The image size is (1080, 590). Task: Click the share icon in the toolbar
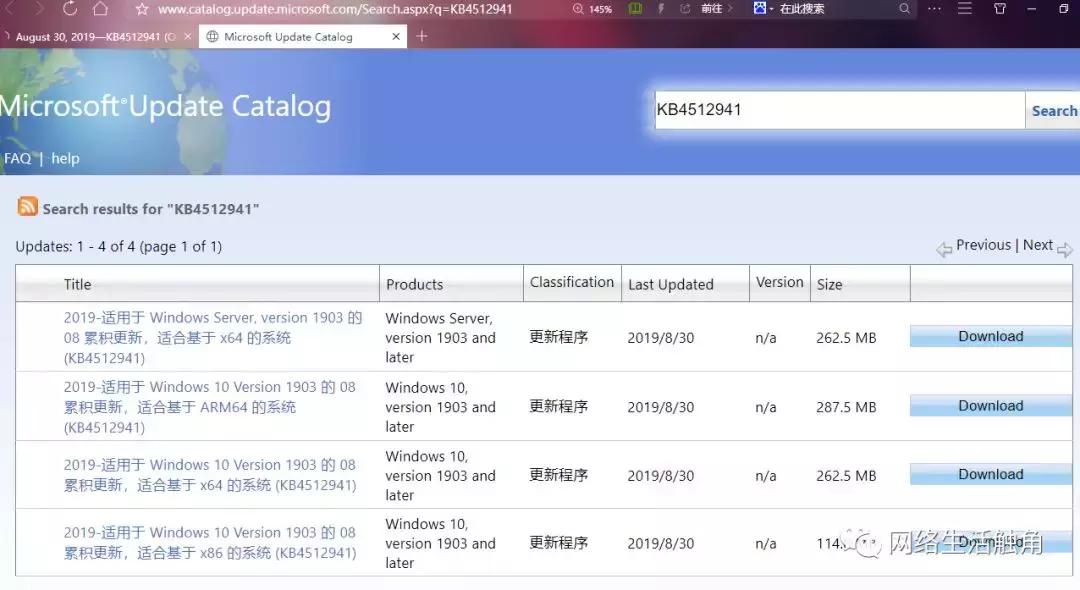click(x=685, y=9)
